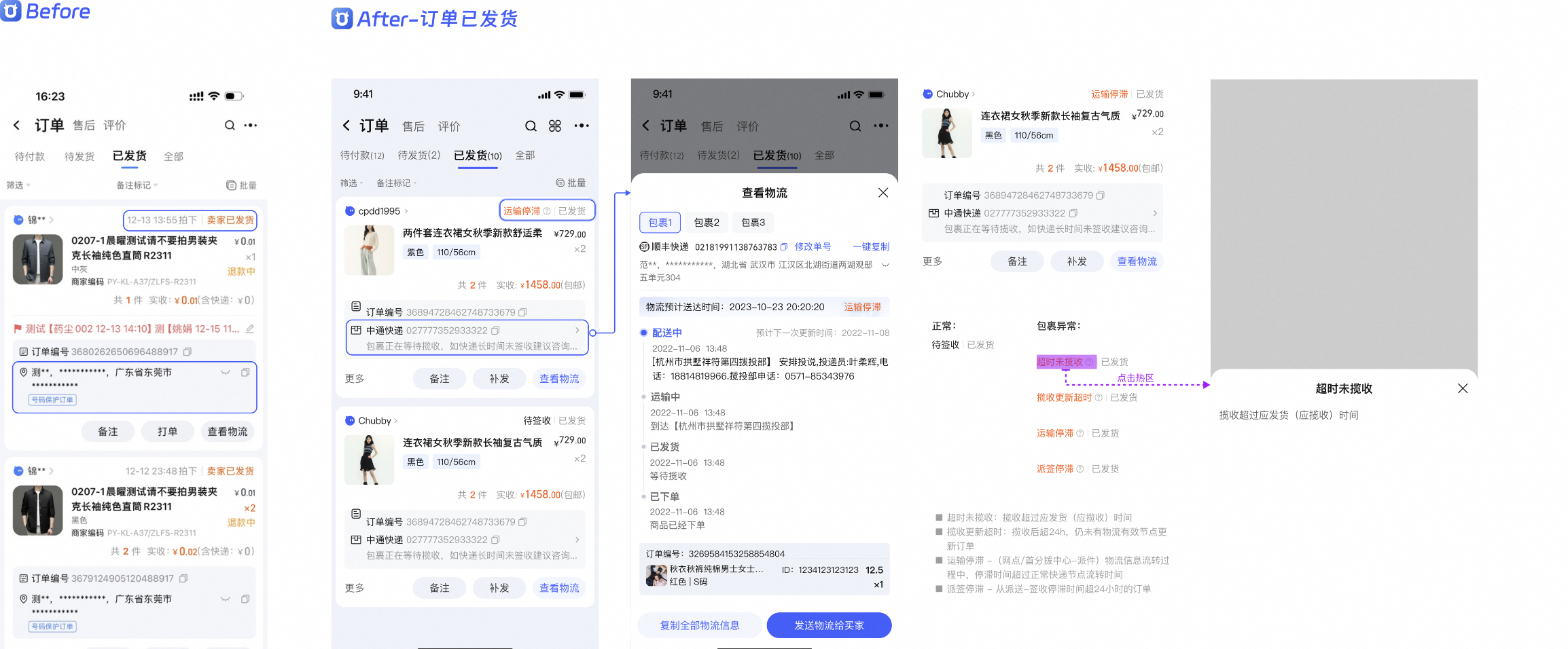
Task: Select the 包裹1 package tab
Action: tap(660, 222)
